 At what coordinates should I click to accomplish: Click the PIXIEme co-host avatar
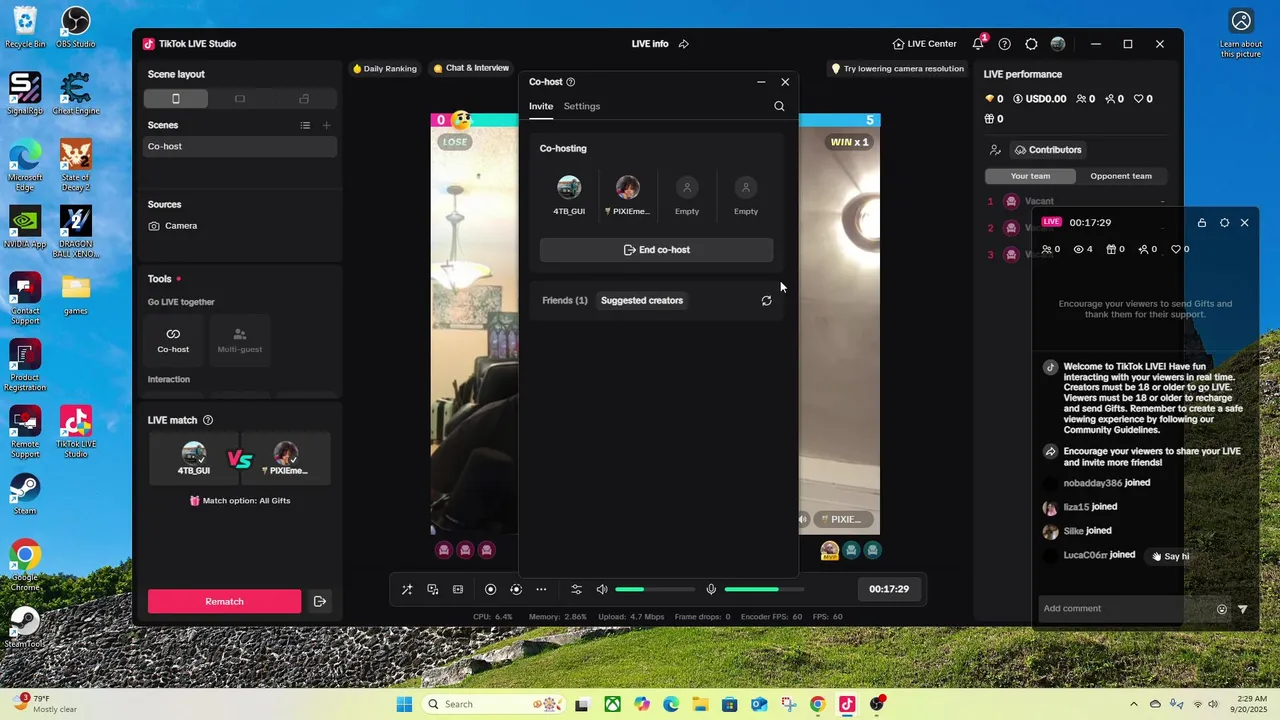[628, 188]
